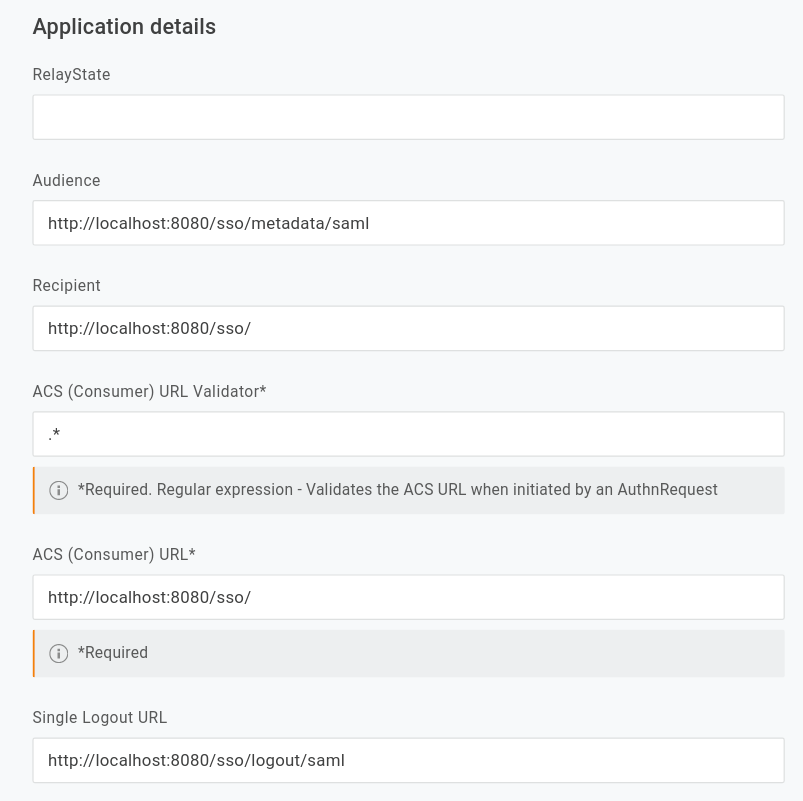The height and width of the screenshot is (801, 803).
Task: Click the orange-edged hint banner under ACS Validator
Action: [x=408, y=490]
